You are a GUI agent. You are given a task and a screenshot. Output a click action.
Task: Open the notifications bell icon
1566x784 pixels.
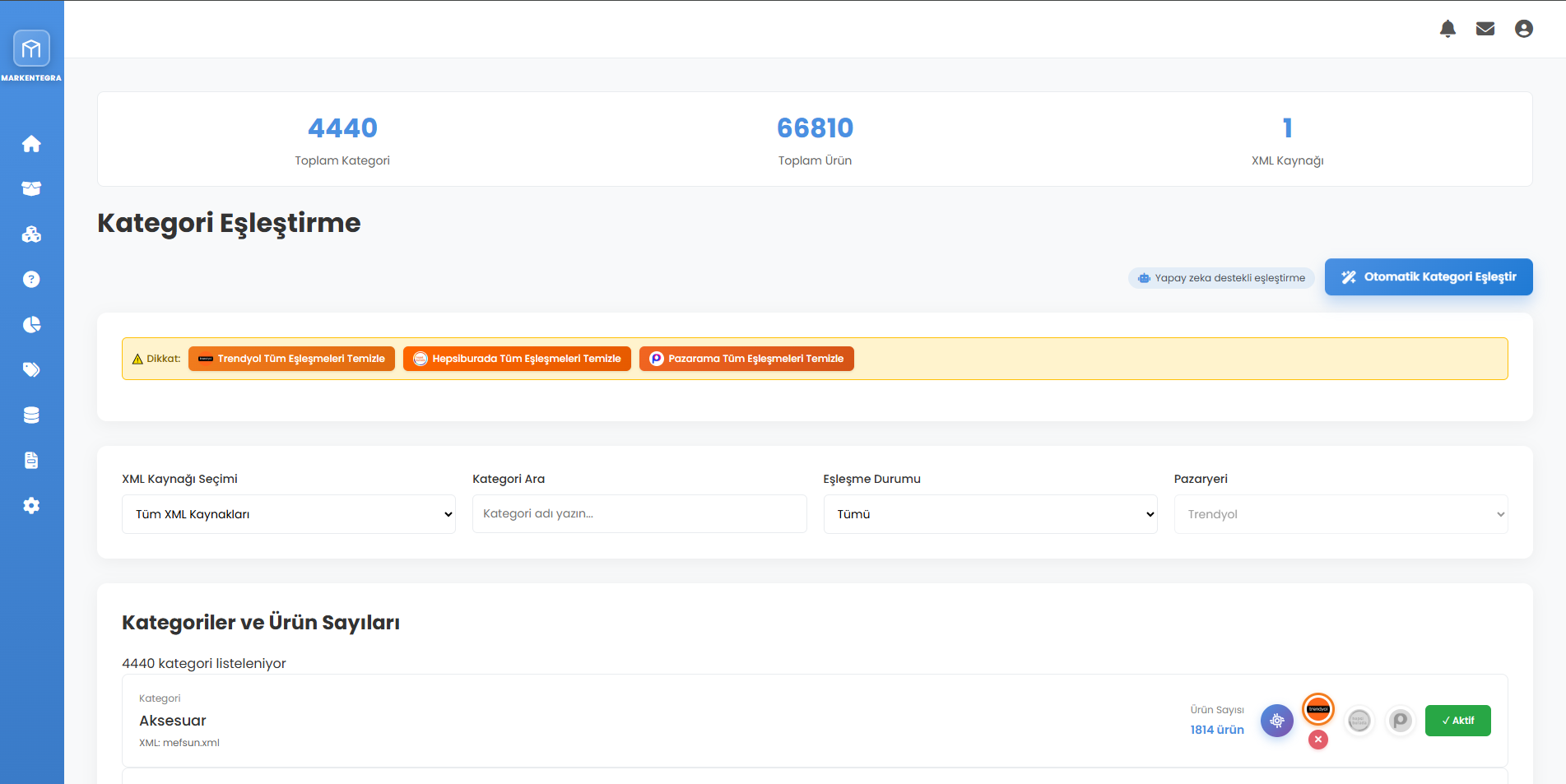coord(1448,29)
